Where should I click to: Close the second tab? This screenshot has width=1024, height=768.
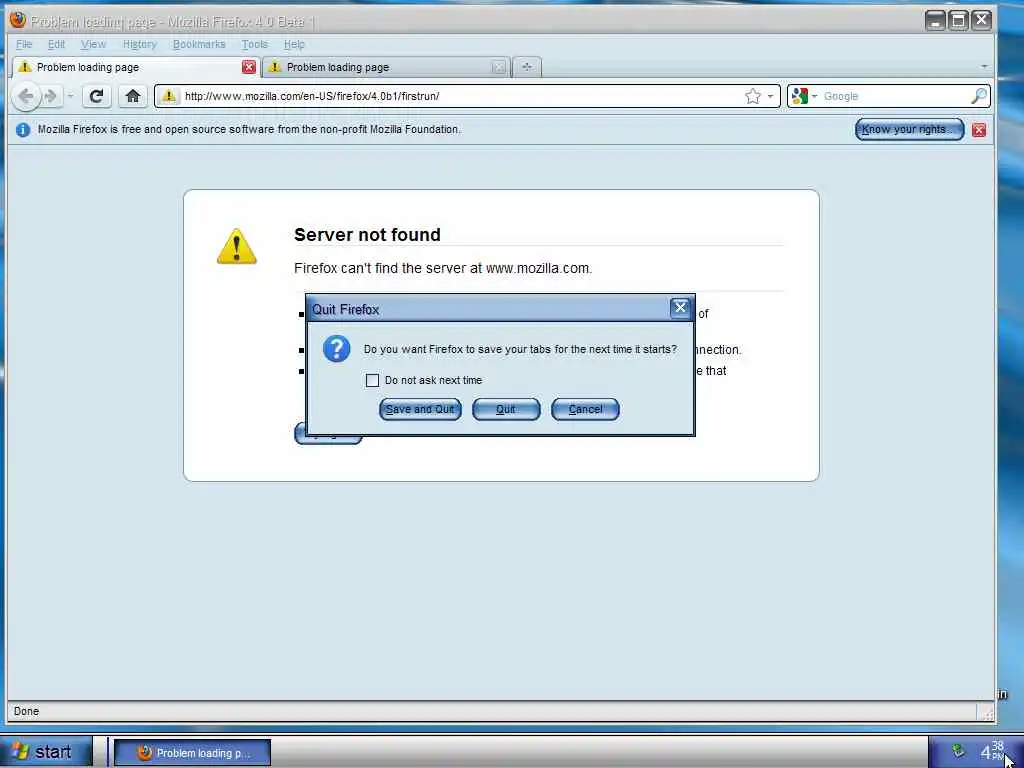pyautogui.click(x=498, y=67)
